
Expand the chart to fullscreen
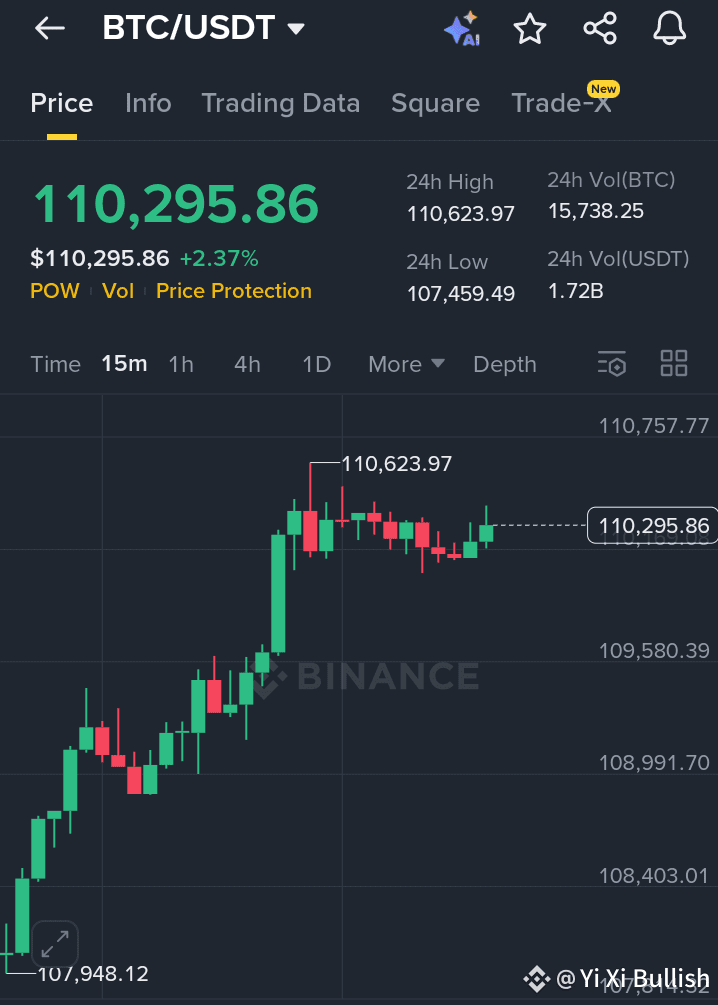click(x=54, y=944)
